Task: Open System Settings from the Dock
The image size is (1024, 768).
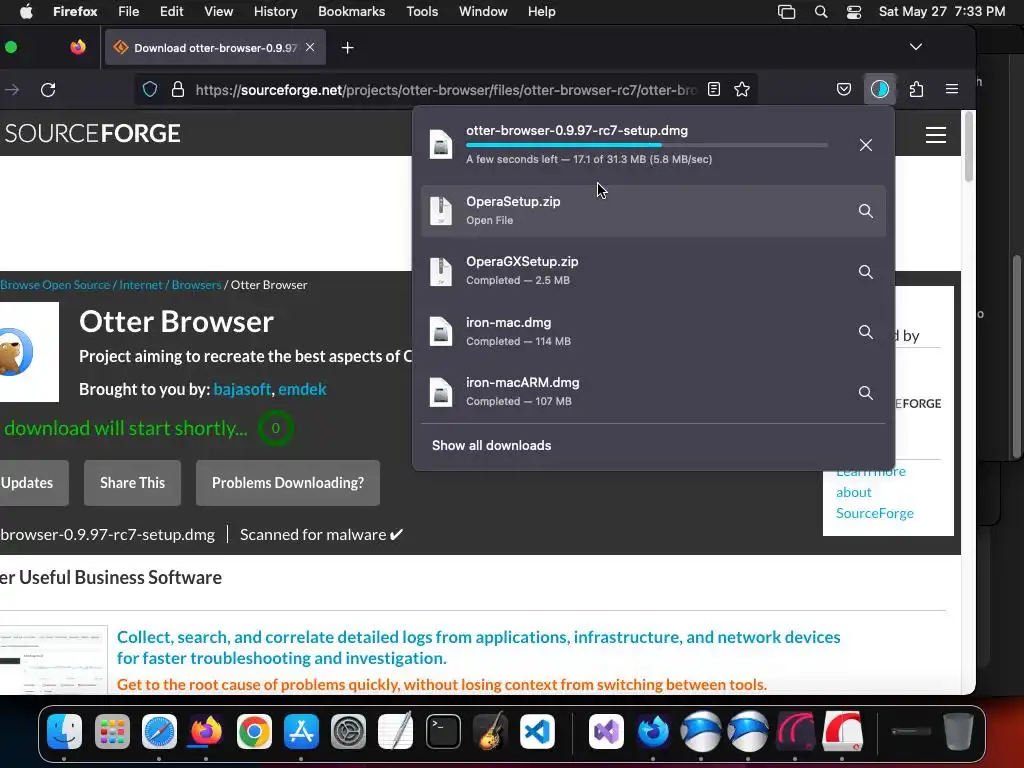Action: pos(348,731)
